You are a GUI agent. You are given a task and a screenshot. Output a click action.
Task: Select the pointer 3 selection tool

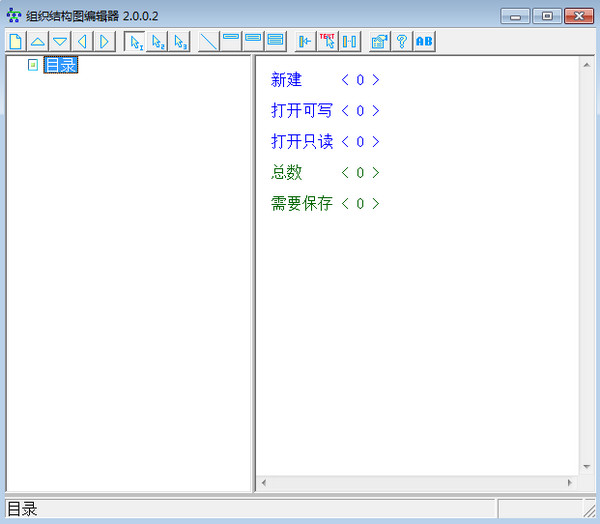pyautogui.click(x=180, y=41)
